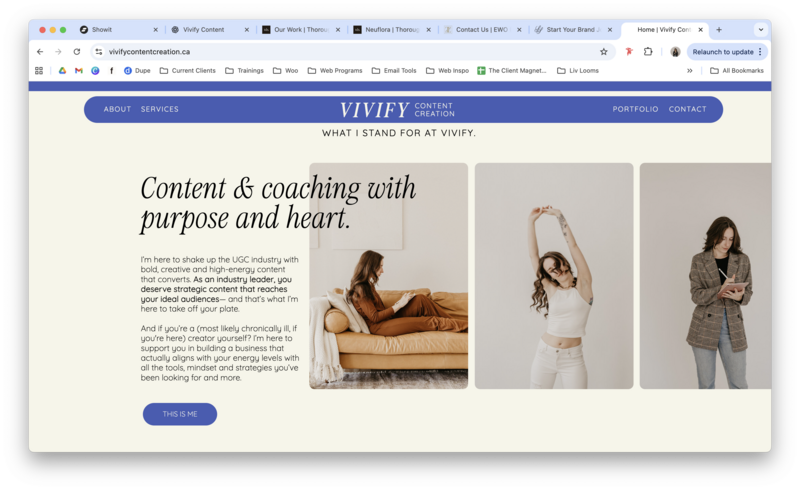Switch to the Contact Us | EWO tab
The image size is (800, 490).
coord(483,30)
